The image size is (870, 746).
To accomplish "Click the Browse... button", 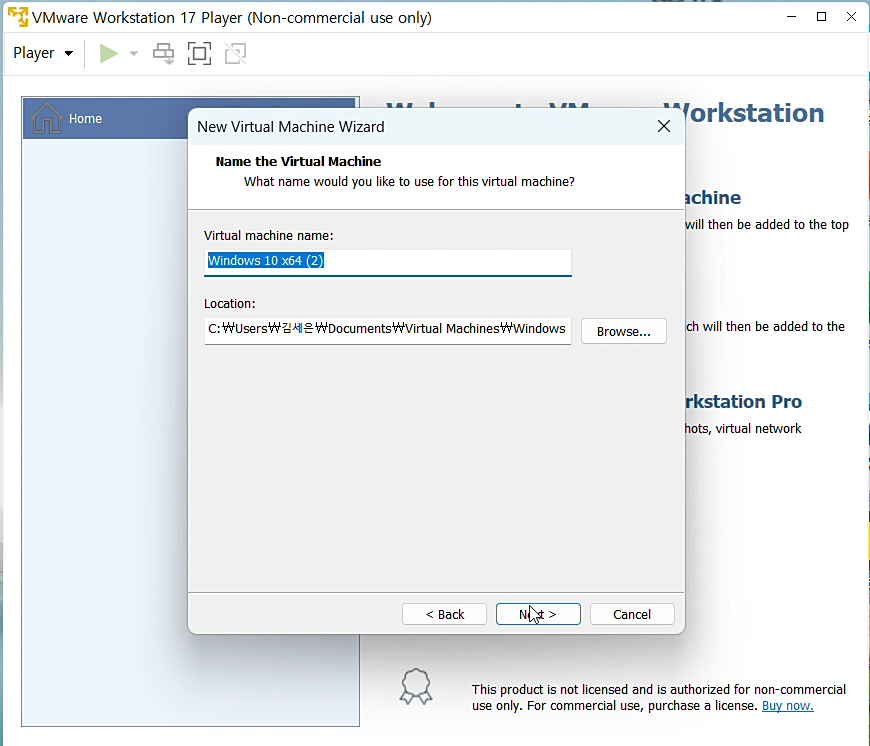I will (624, 331).
